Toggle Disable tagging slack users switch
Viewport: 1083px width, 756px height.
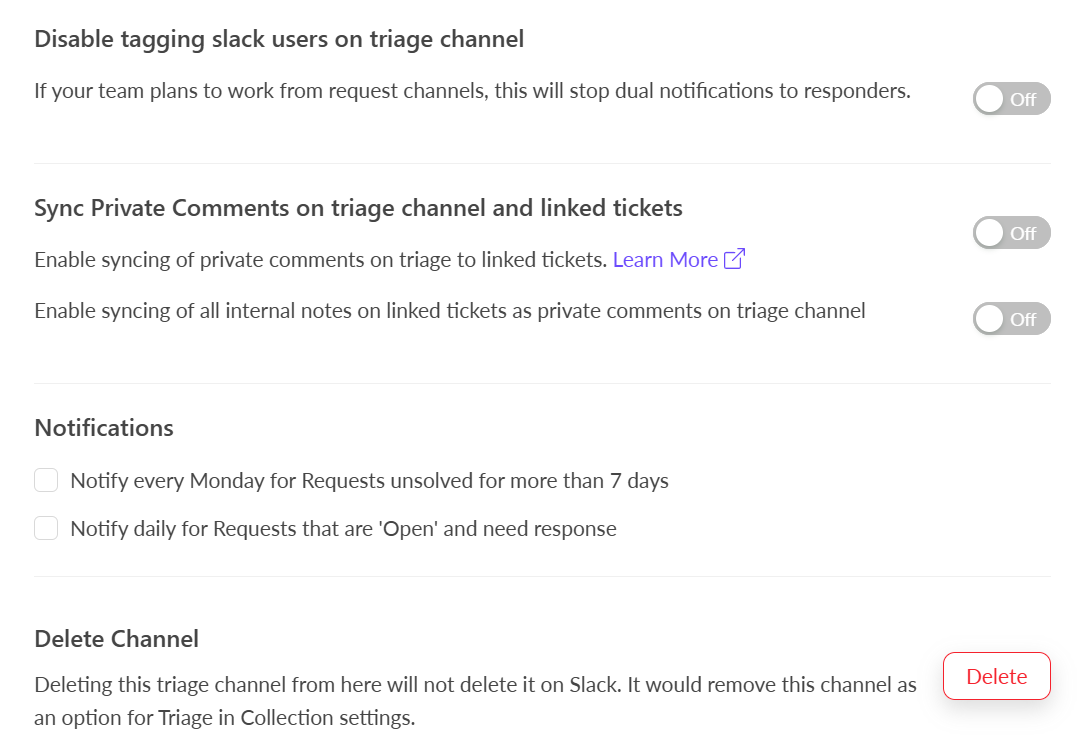pos(1011,99)
